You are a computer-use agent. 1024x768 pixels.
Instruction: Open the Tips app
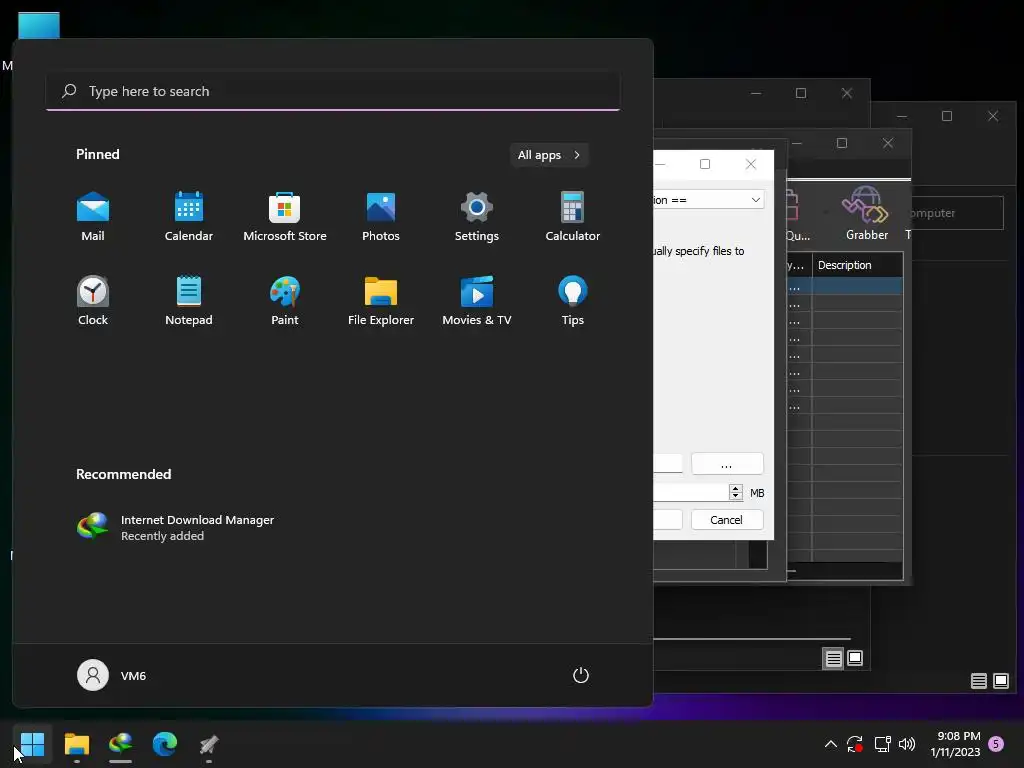(x=573, y=301)
